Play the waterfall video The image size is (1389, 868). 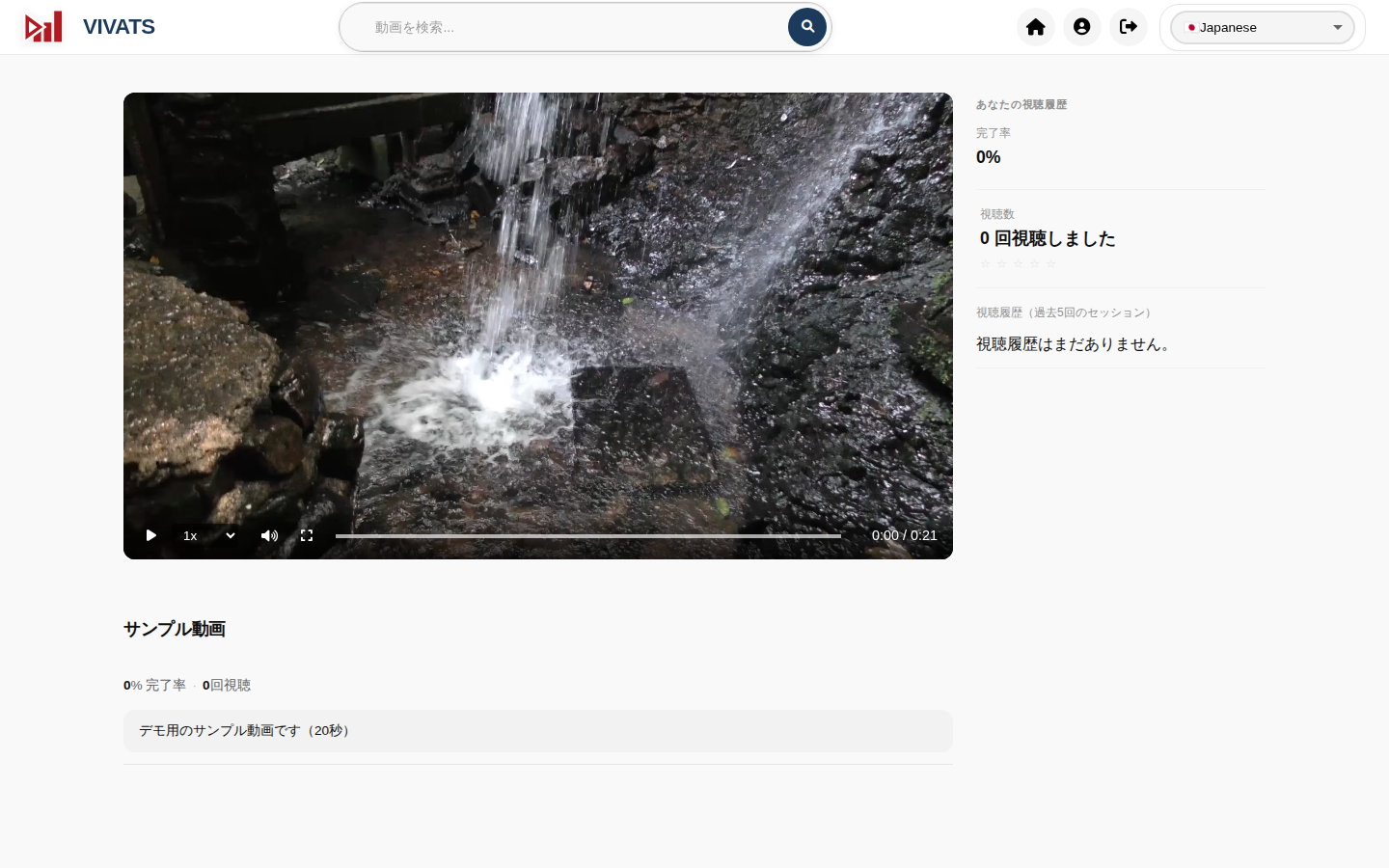(151, 535)
